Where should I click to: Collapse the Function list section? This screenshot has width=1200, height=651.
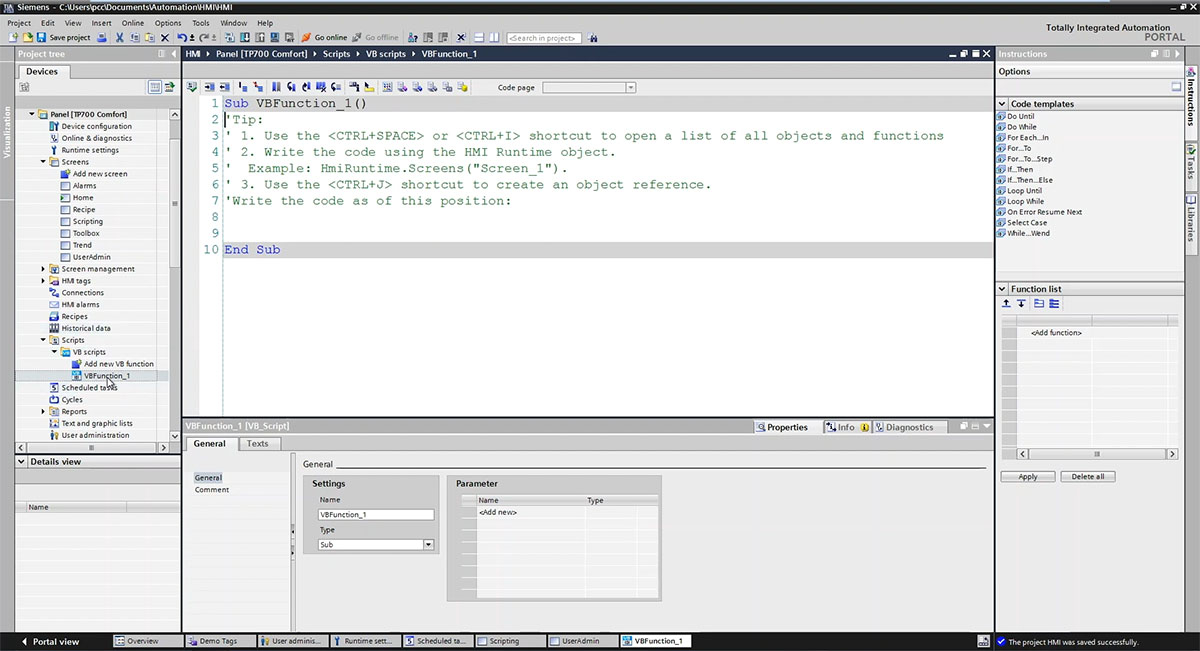point(1002,289)
